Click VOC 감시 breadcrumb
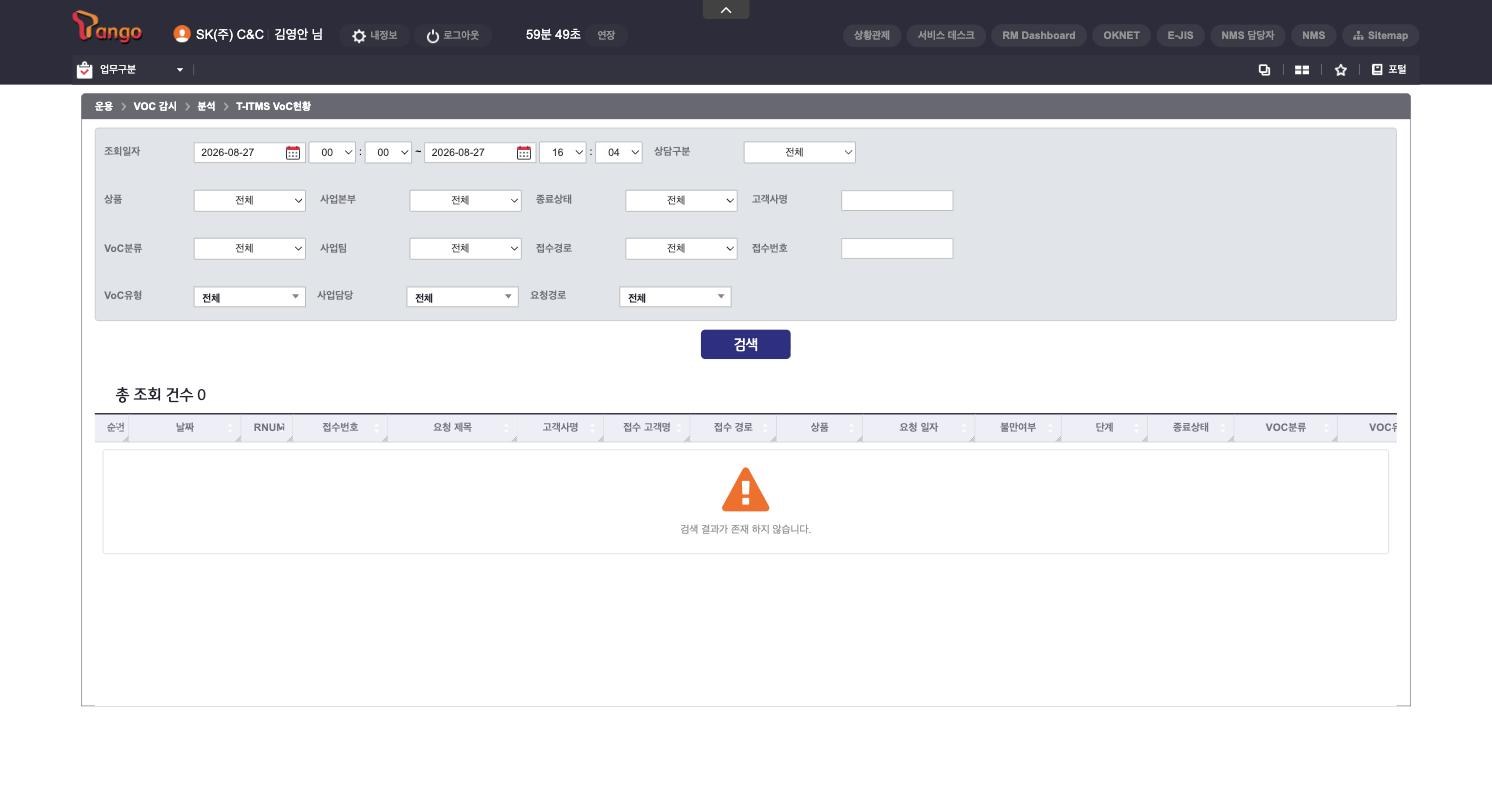The image size is (1492, 812). [155, 106]
